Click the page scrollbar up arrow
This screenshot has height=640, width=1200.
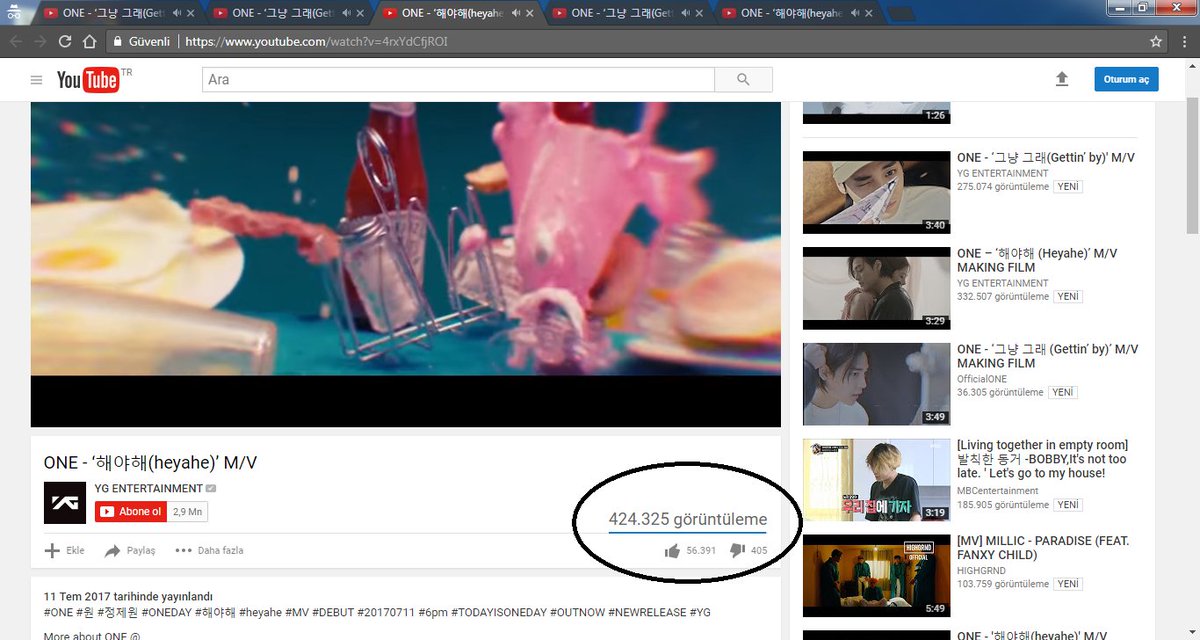[x=1192, y=67]
